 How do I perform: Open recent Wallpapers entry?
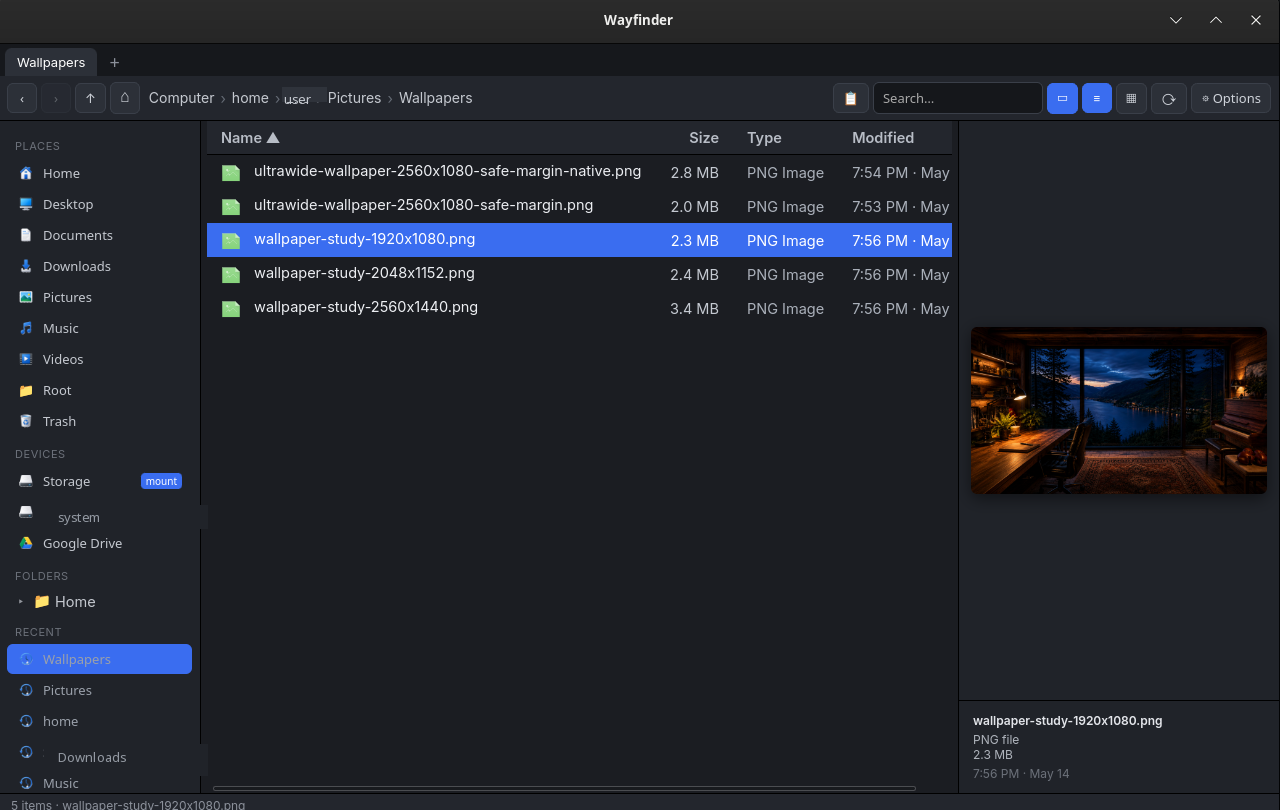coord(100,659)
